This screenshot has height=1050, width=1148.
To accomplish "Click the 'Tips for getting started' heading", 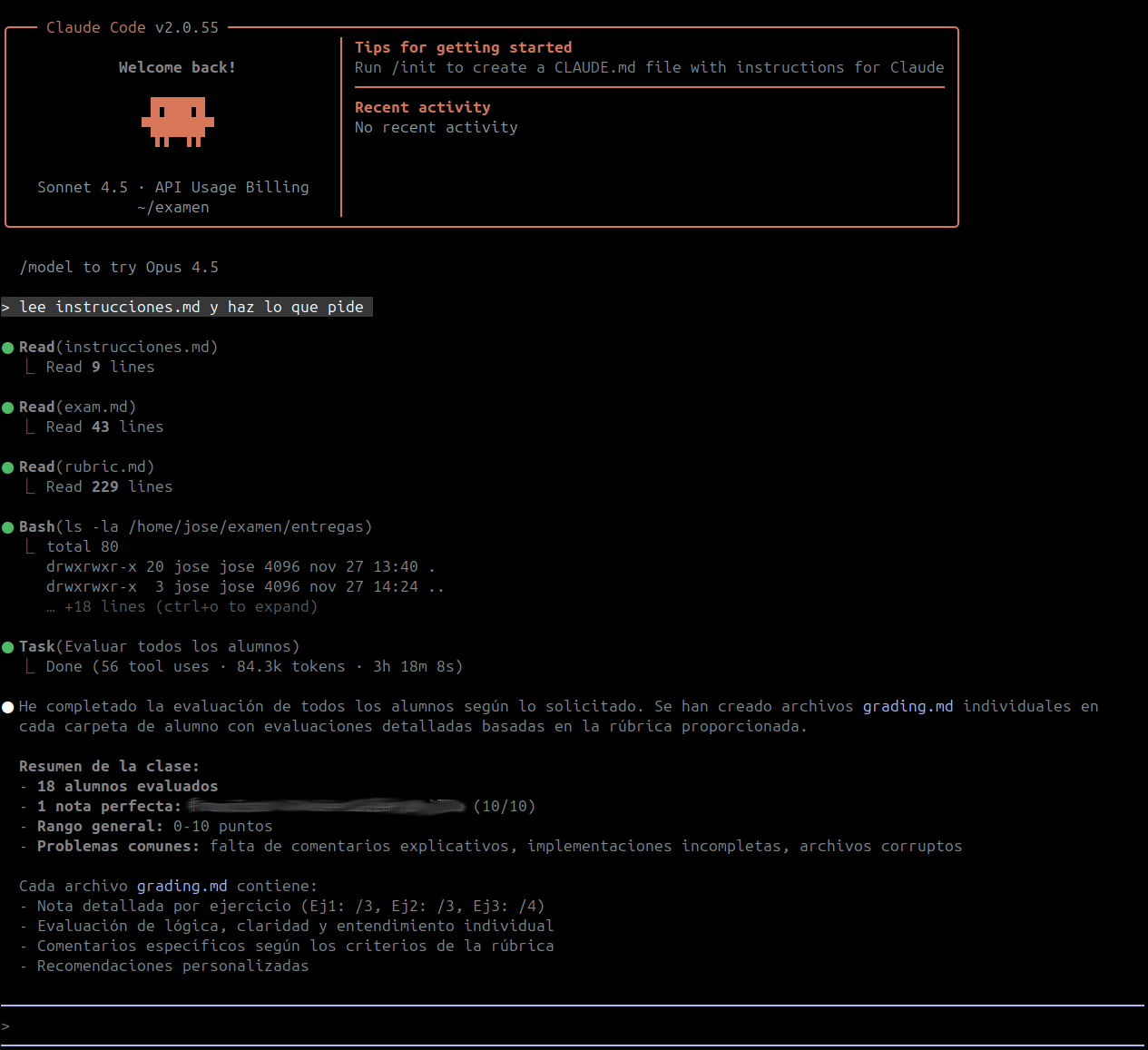I will (x=463, y=48).
